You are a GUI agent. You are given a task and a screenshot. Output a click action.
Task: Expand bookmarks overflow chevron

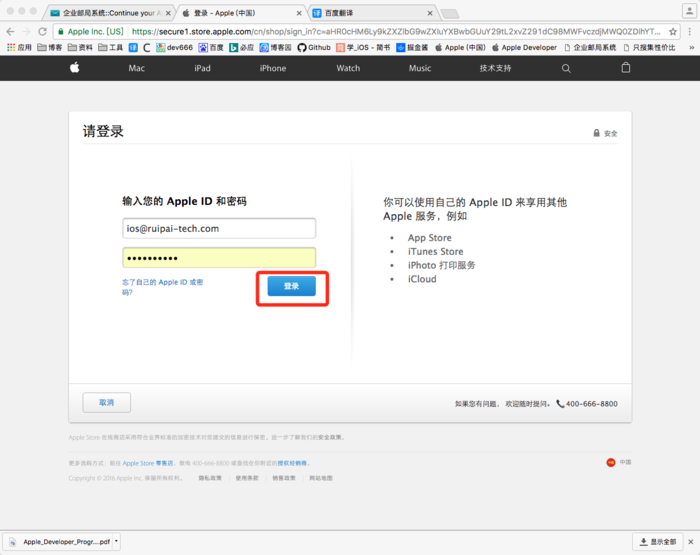(x=692, y=47)
